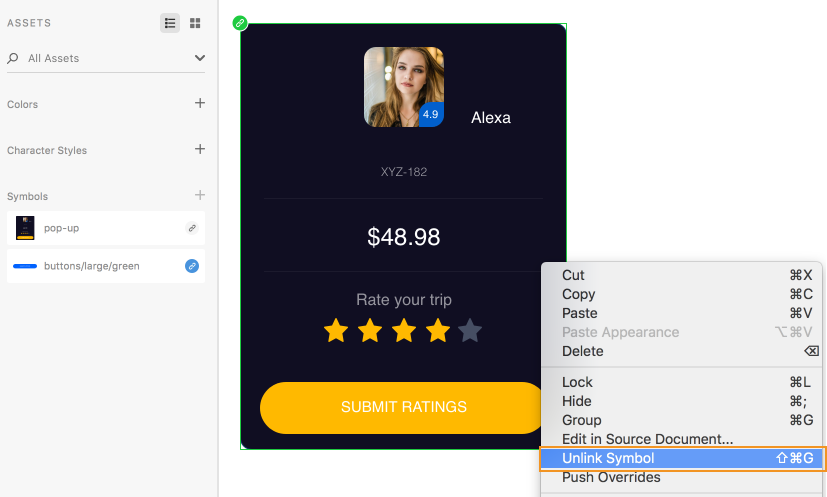Screen dimensions: 827x497
Task: Click the green linked-symbol badge on artboard
Action: (x=240, y=23)
